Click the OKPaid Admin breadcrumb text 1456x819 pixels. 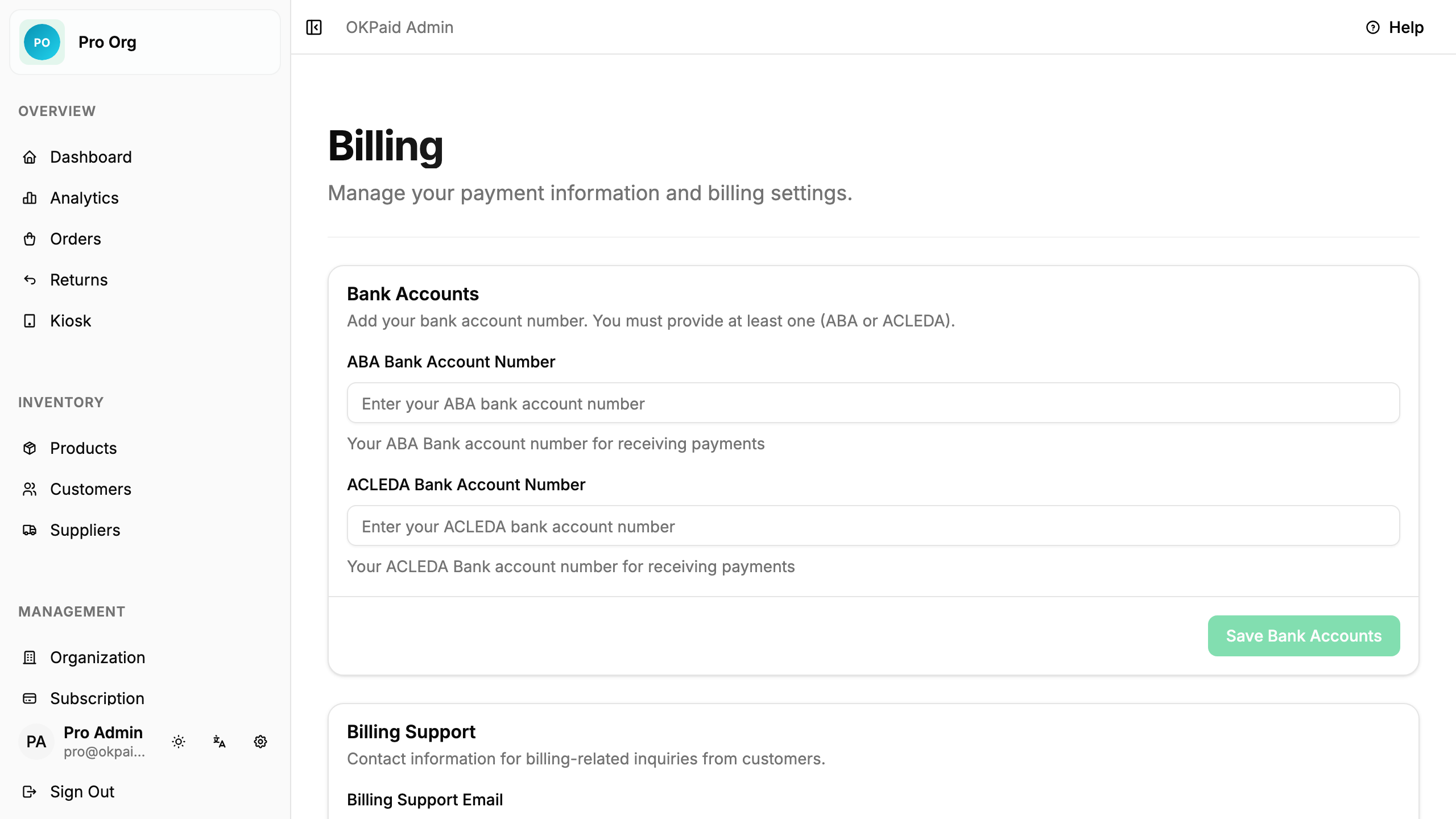click(400, 27)
